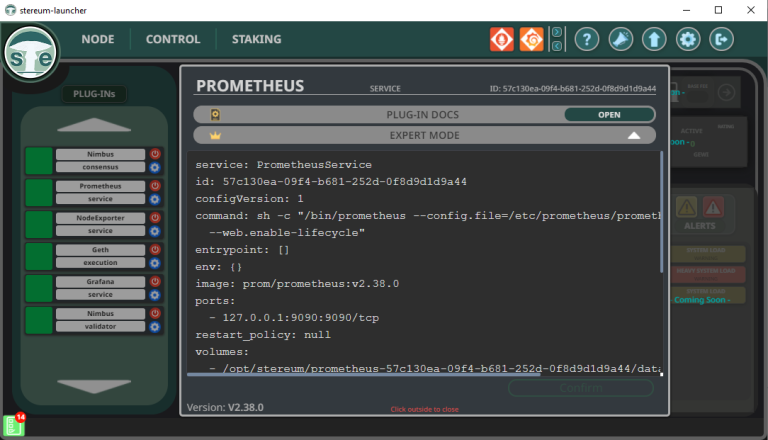Click the green box beside Geth execution
Screen dimensions: 768x440
click(39, 256)
